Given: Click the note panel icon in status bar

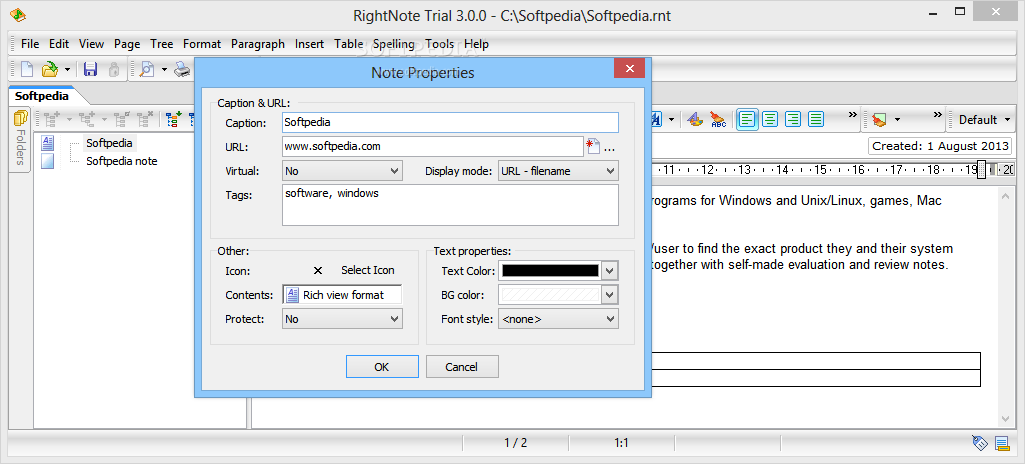Looking at the screenshot, I should (1001, 444).
